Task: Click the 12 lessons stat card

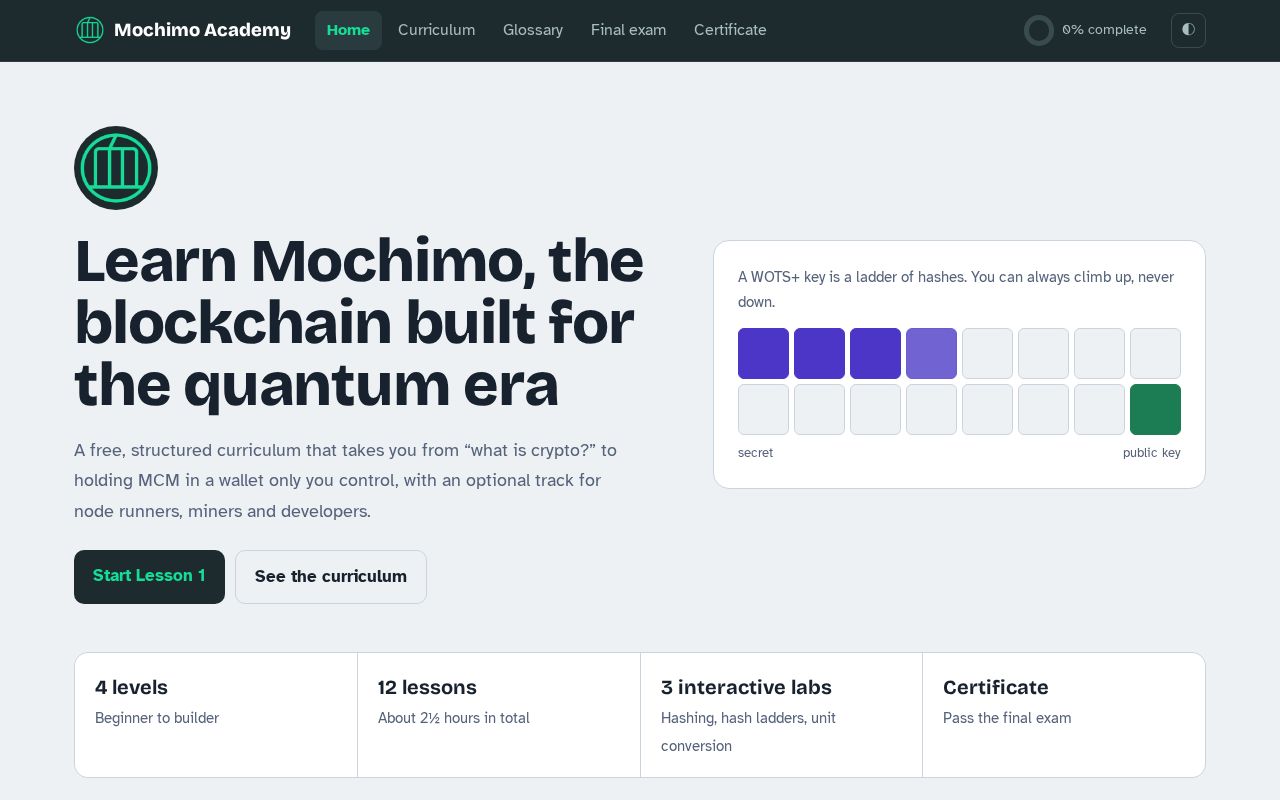Action: click(499, 715)
